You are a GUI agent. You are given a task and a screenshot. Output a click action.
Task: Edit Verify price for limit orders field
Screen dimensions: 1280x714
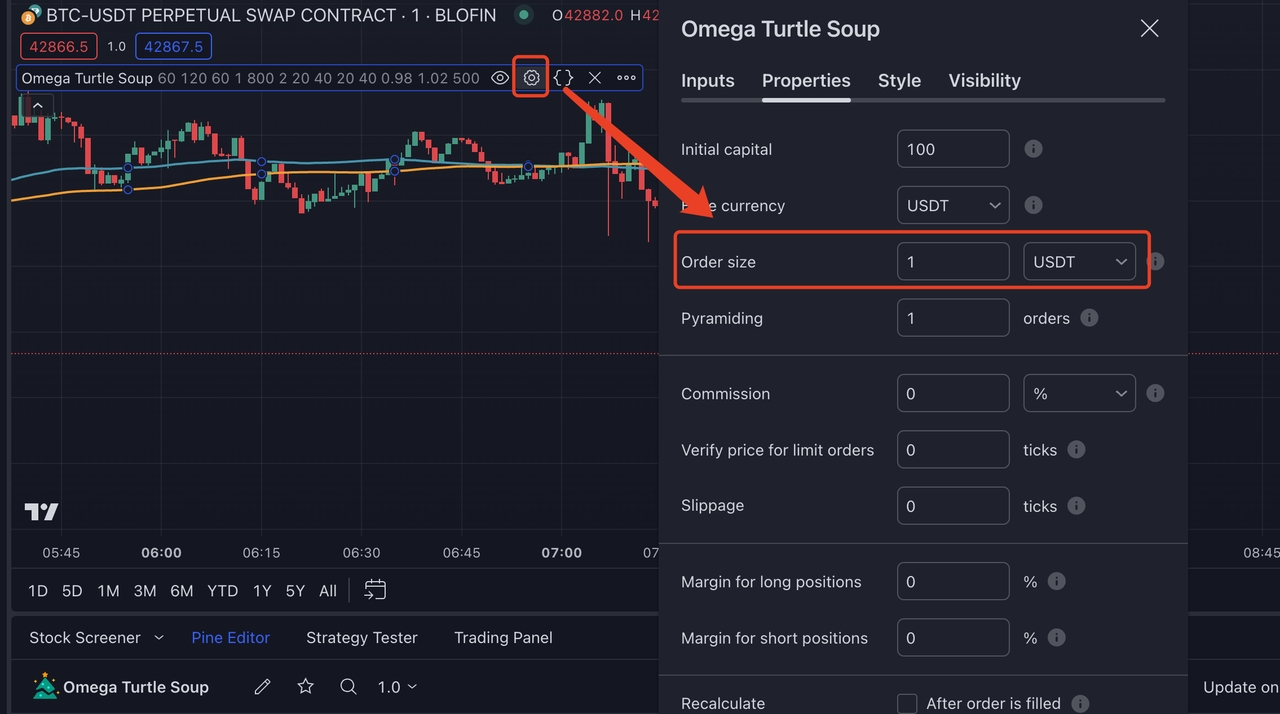pyautogui.click(x=953, y=450)
